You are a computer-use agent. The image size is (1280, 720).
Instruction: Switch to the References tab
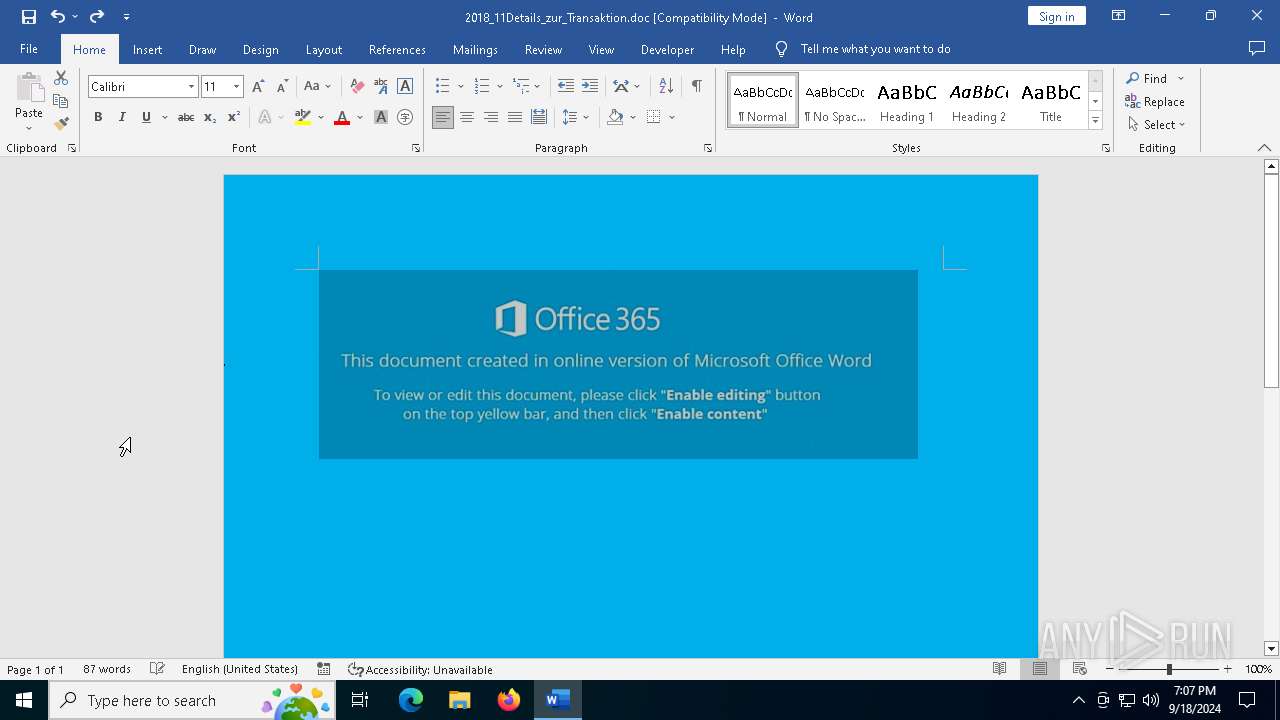coord(397,49)
